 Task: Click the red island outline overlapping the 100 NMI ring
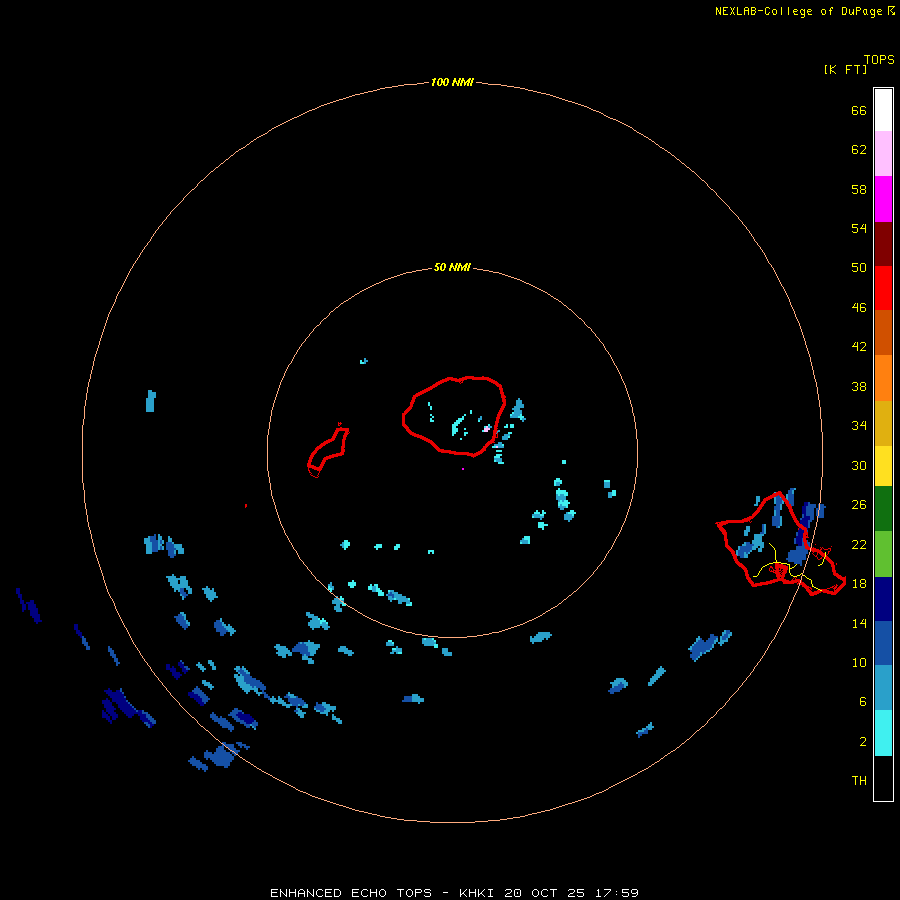[781, 543]
